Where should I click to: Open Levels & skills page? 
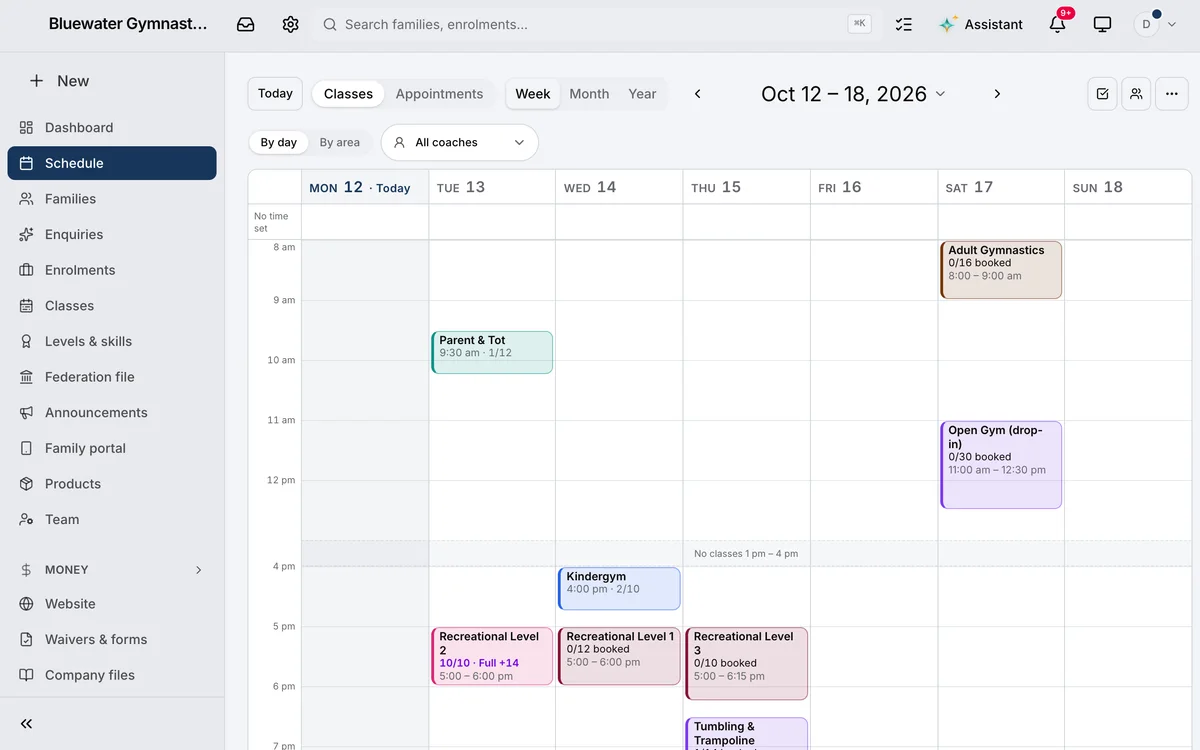[x=112, y=341]
